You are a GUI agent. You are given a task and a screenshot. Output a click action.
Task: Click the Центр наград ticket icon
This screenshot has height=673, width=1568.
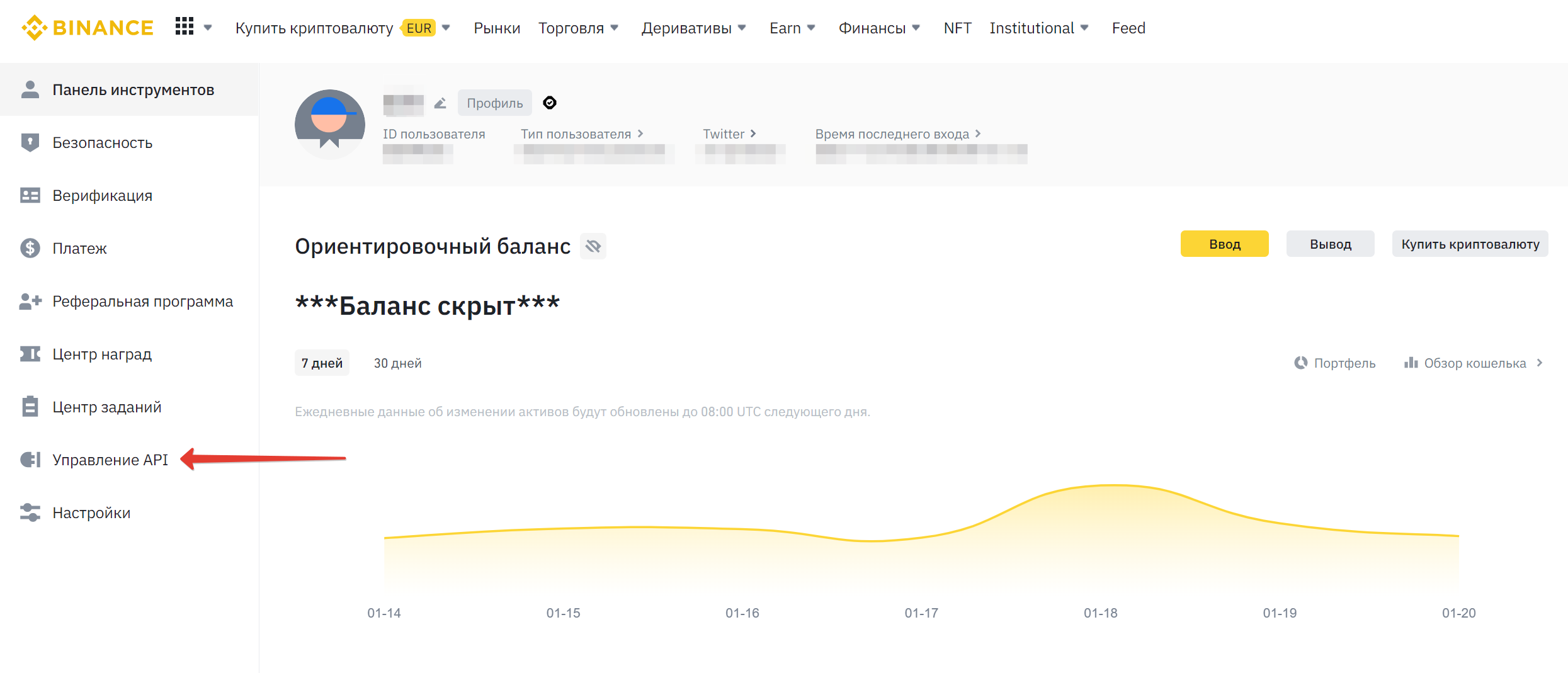30,354
